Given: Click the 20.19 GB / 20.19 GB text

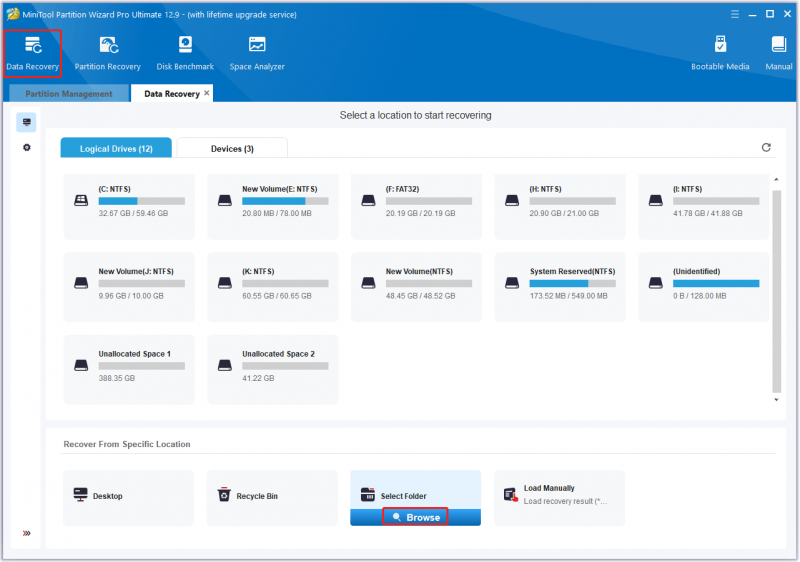Looking at the screenshot, I should [420, 214].
